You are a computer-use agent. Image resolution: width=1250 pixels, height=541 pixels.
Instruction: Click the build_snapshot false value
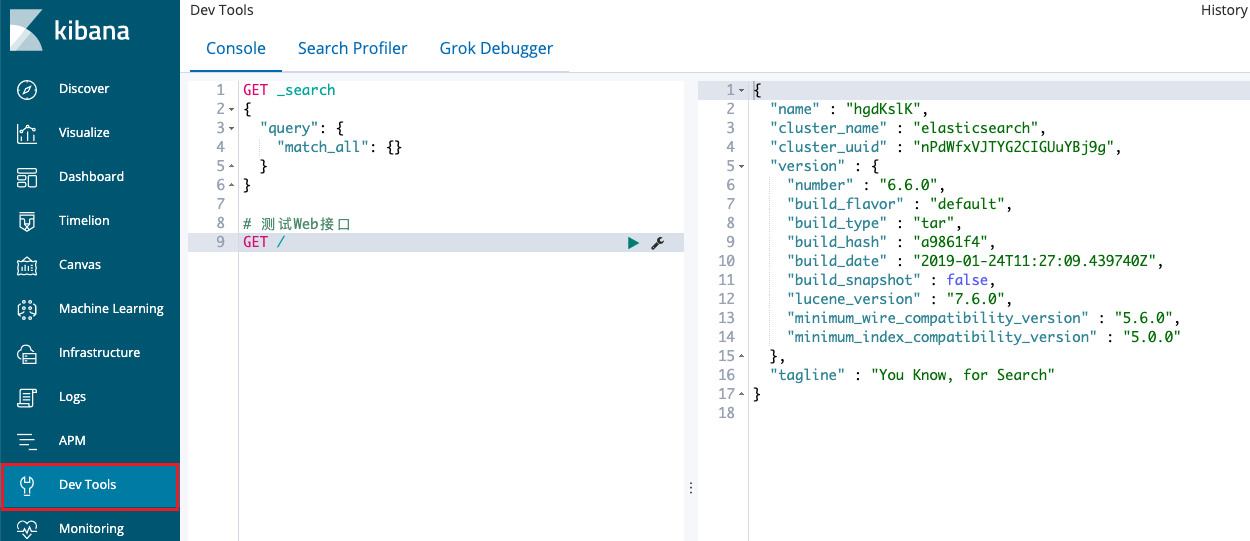(x=966, y=280)
